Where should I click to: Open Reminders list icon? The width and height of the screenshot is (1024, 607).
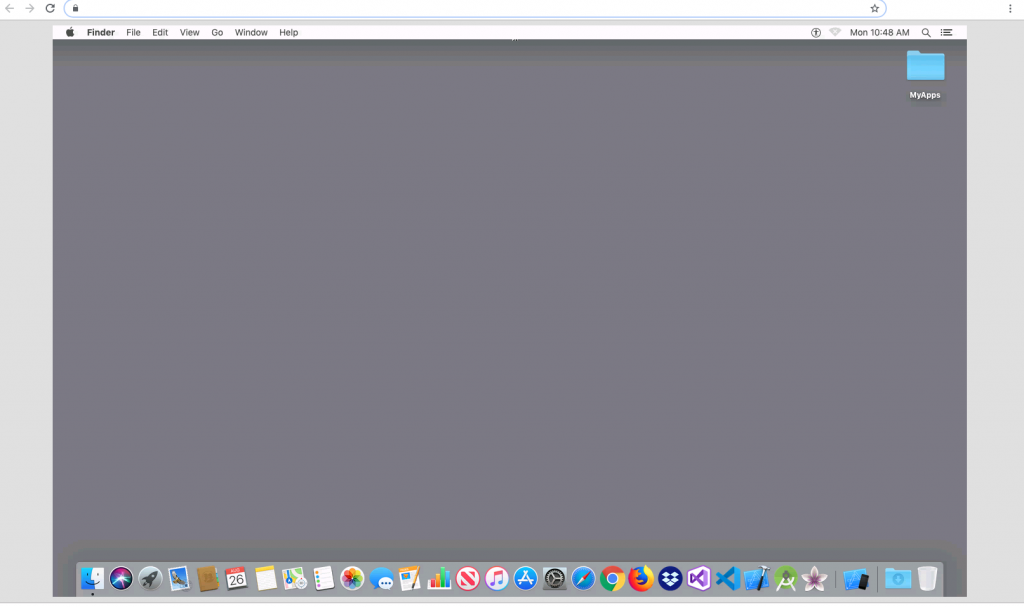(x=323, y=578)
